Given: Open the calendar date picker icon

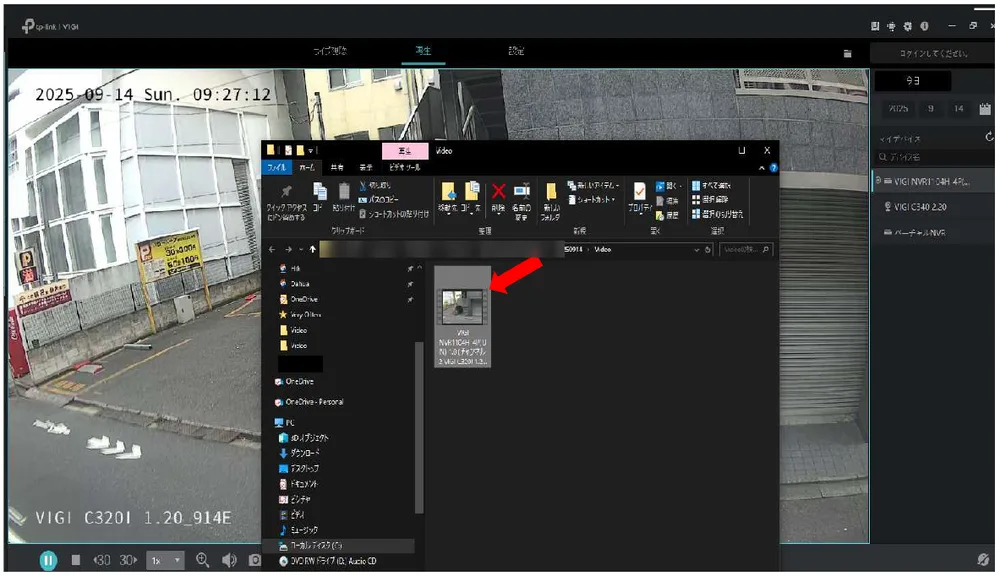Looking at the screenshot, I should [985, 108].
